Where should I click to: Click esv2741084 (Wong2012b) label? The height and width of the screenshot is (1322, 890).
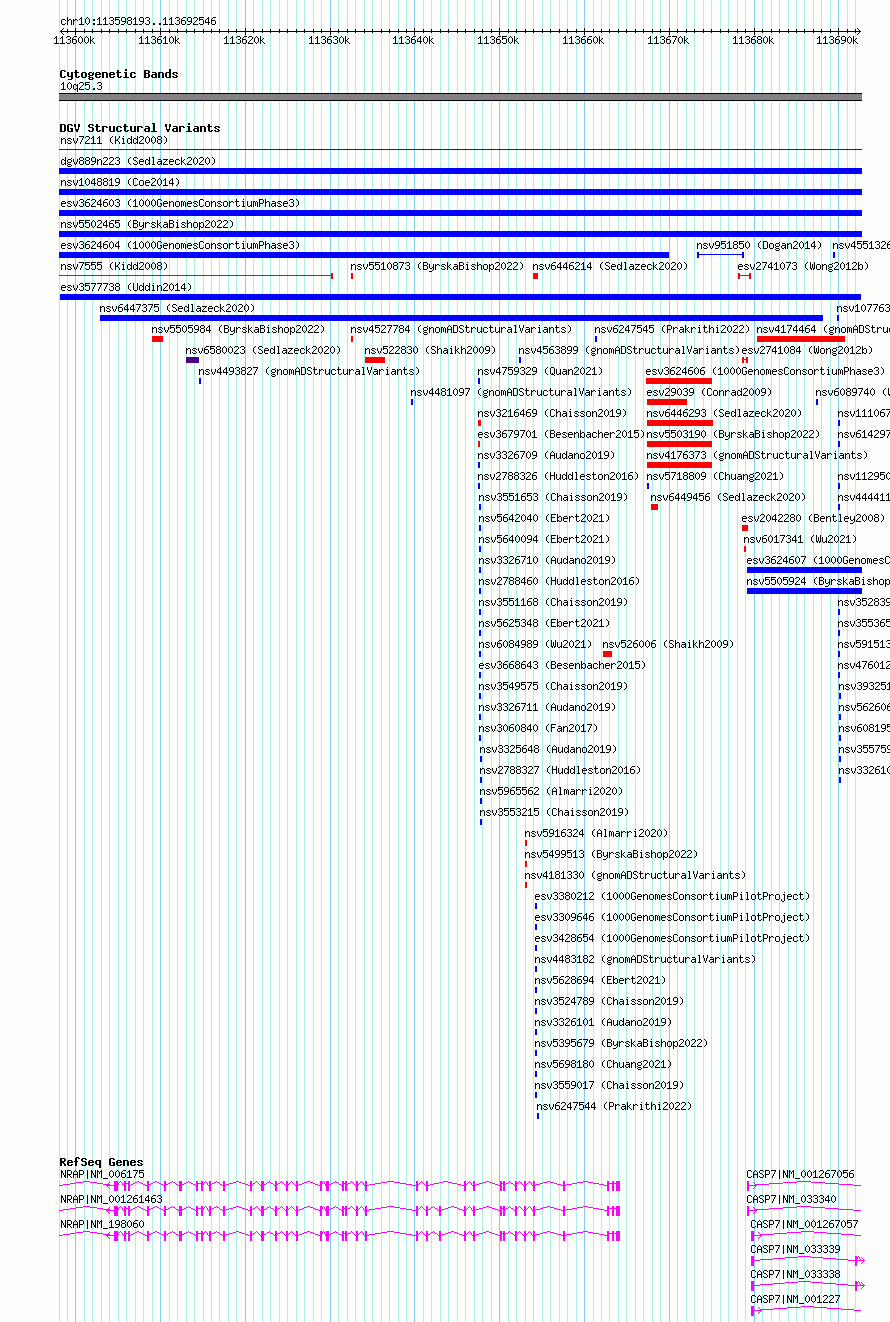tap(807, 350)
